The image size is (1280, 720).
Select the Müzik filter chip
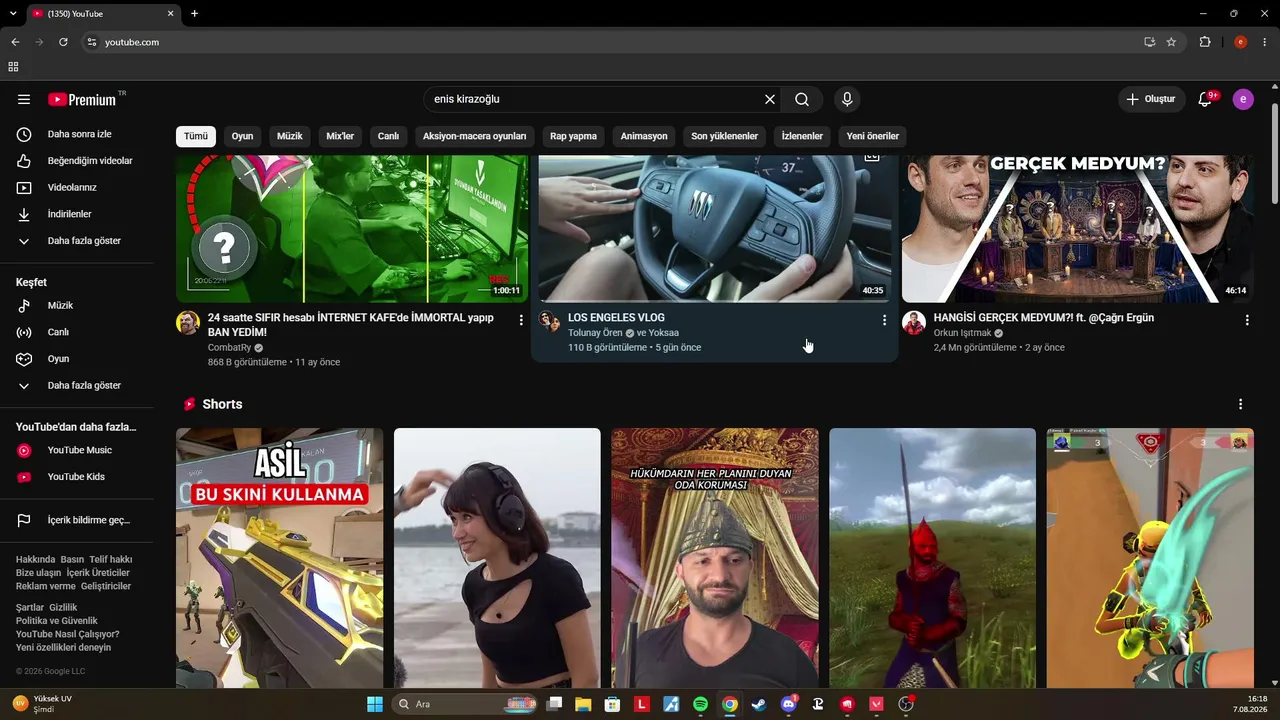(290, 136)
